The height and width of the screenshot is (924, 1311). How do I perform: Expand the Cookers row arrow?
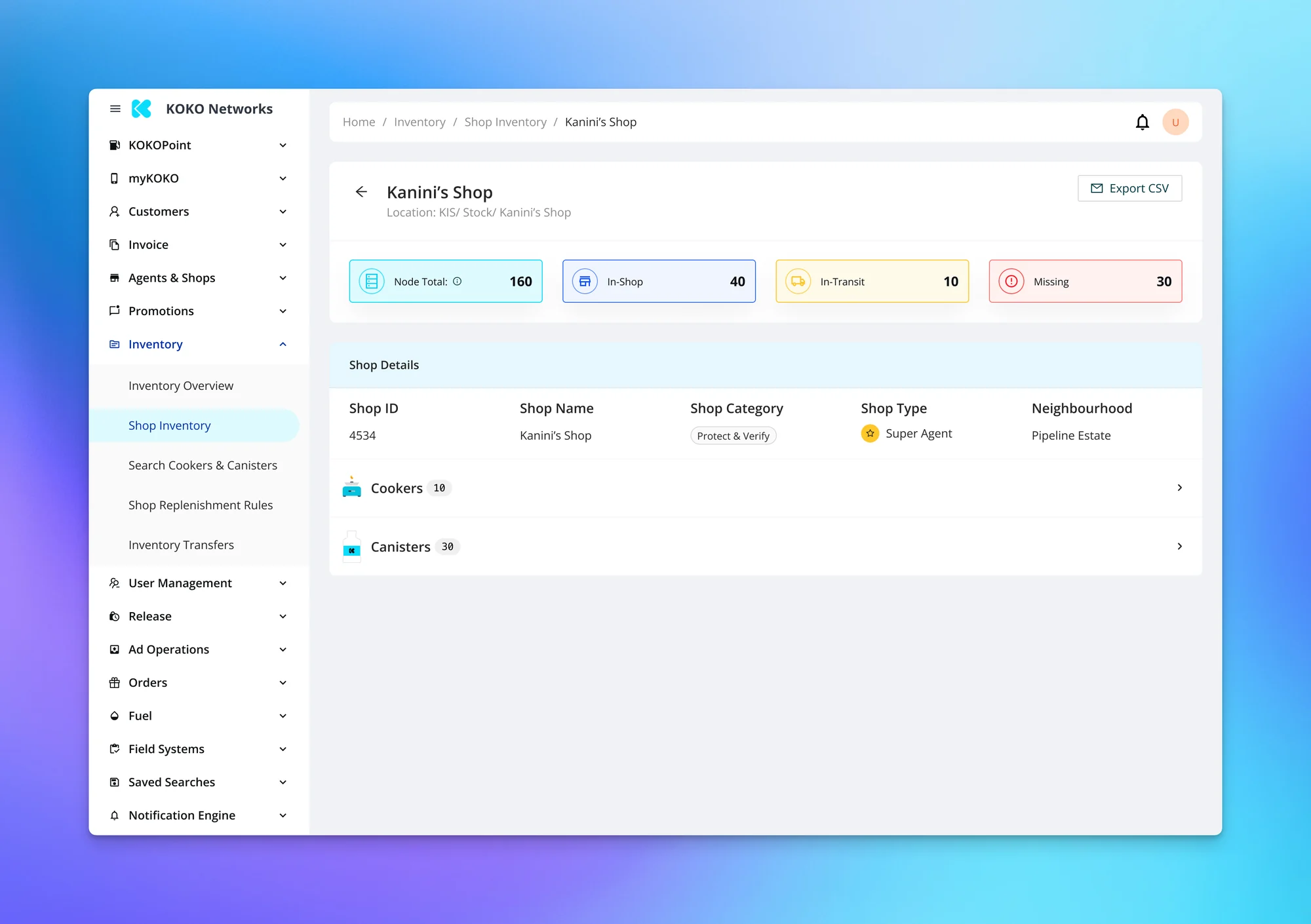(1180, 488)
